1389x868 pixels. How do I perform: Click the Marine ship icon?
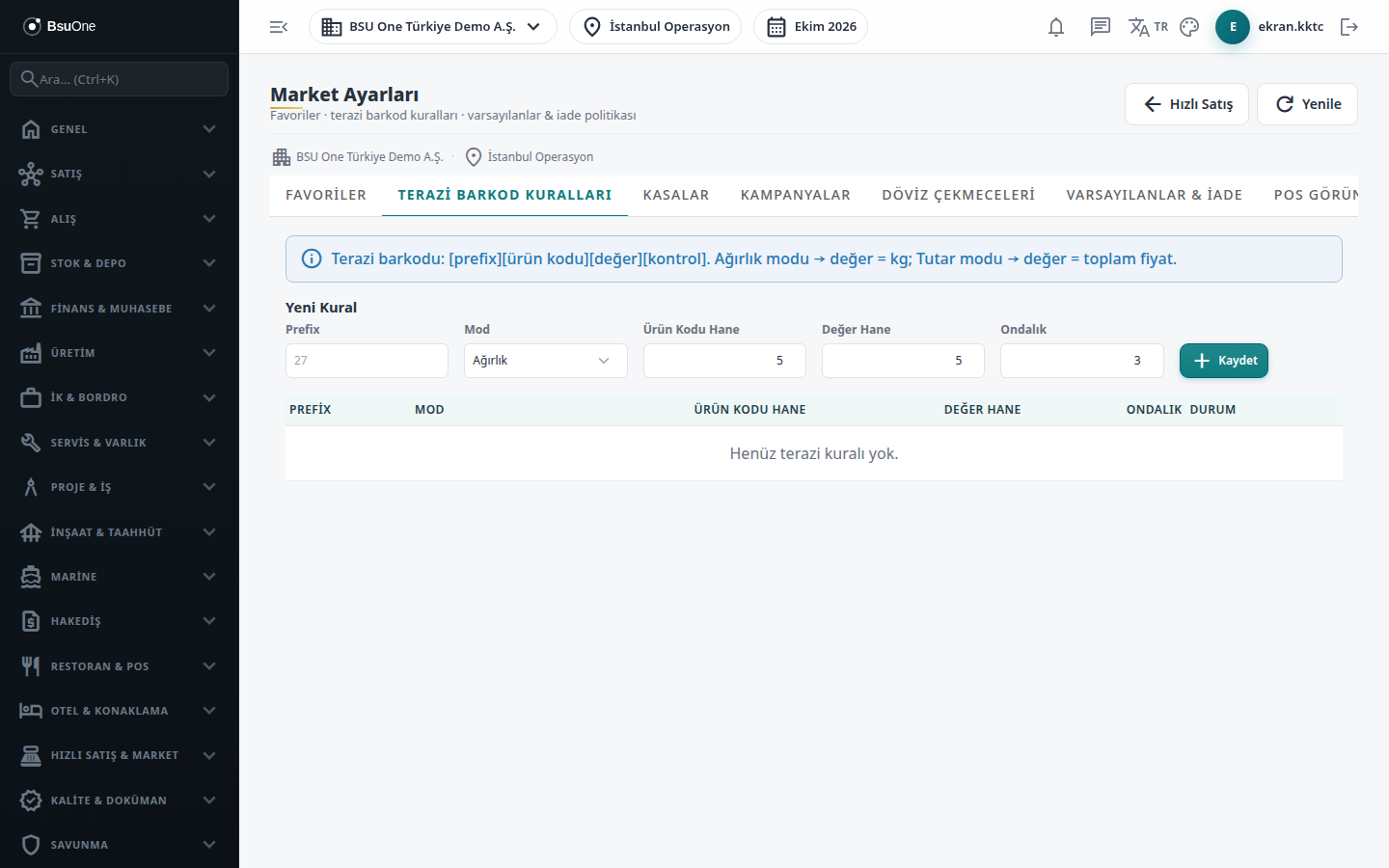pos(31,577)
